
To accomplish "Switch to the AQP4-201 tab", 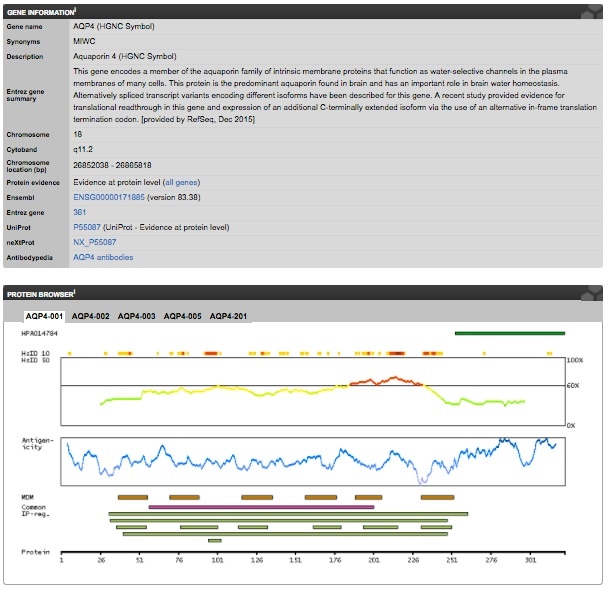I will click(x=228, y=316).
